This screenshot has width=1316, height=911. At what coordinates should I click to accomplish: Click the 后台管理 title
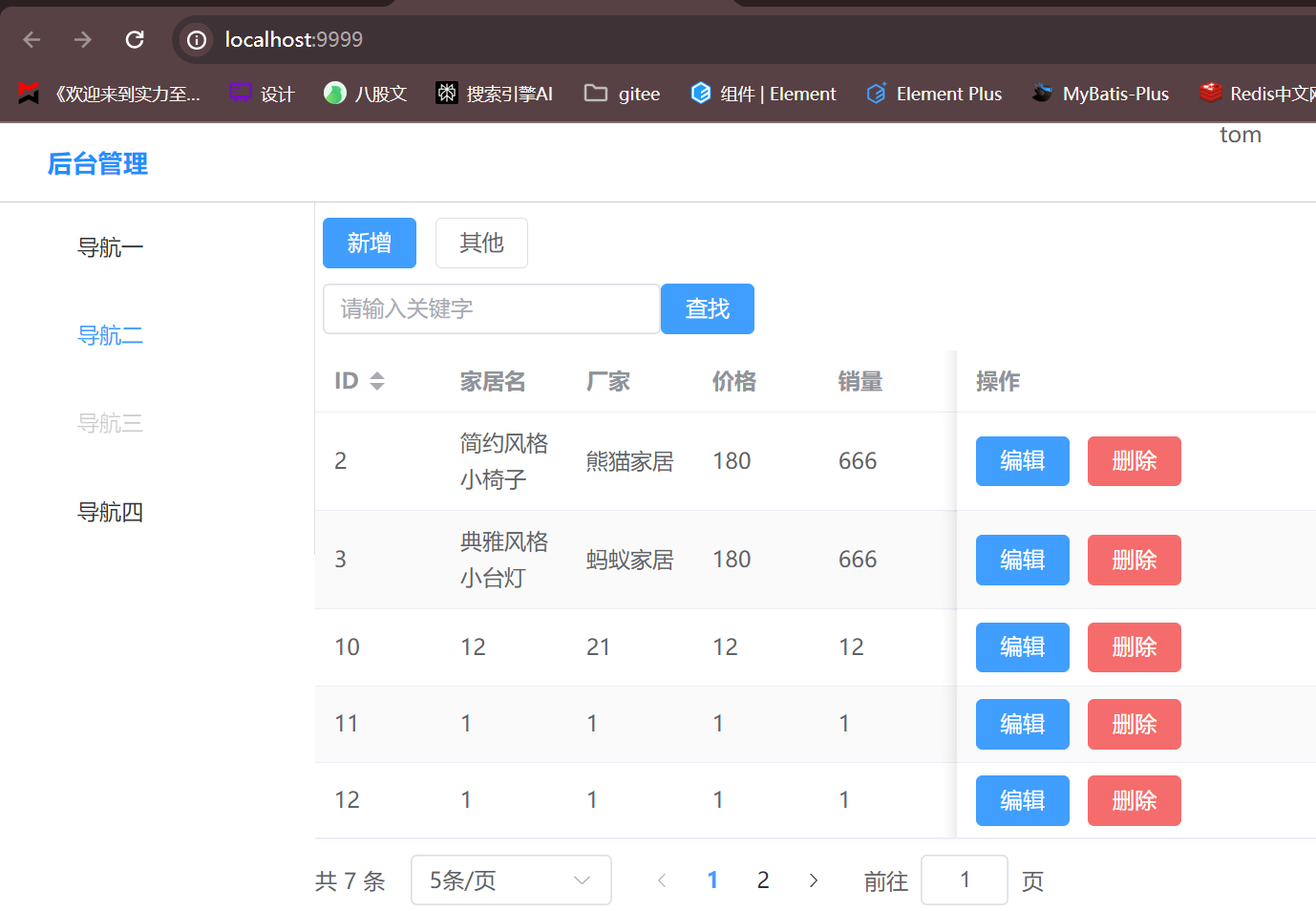(x=97, y=164)
